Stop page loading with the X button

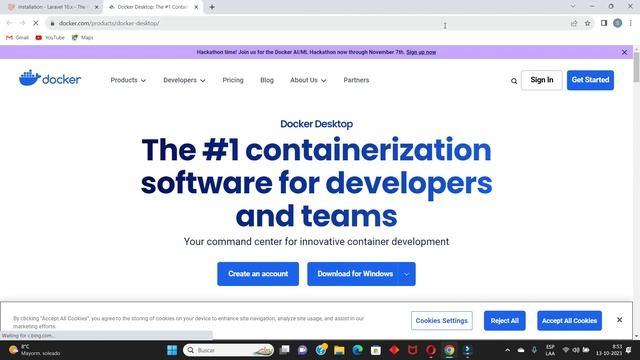point(36,23)
